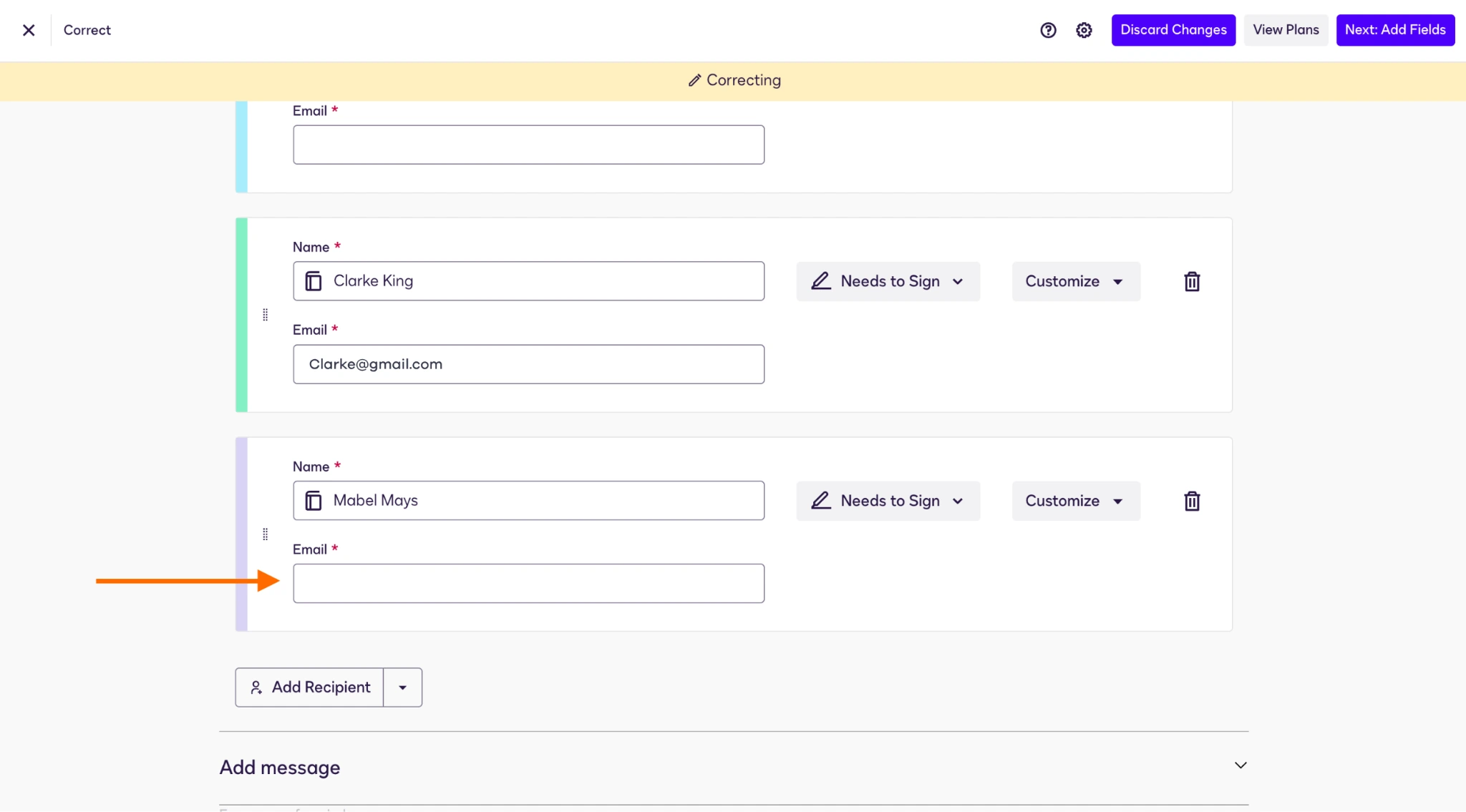
Task: Grab the drag handle for Mabel Mays
Action: pos(266,534)
